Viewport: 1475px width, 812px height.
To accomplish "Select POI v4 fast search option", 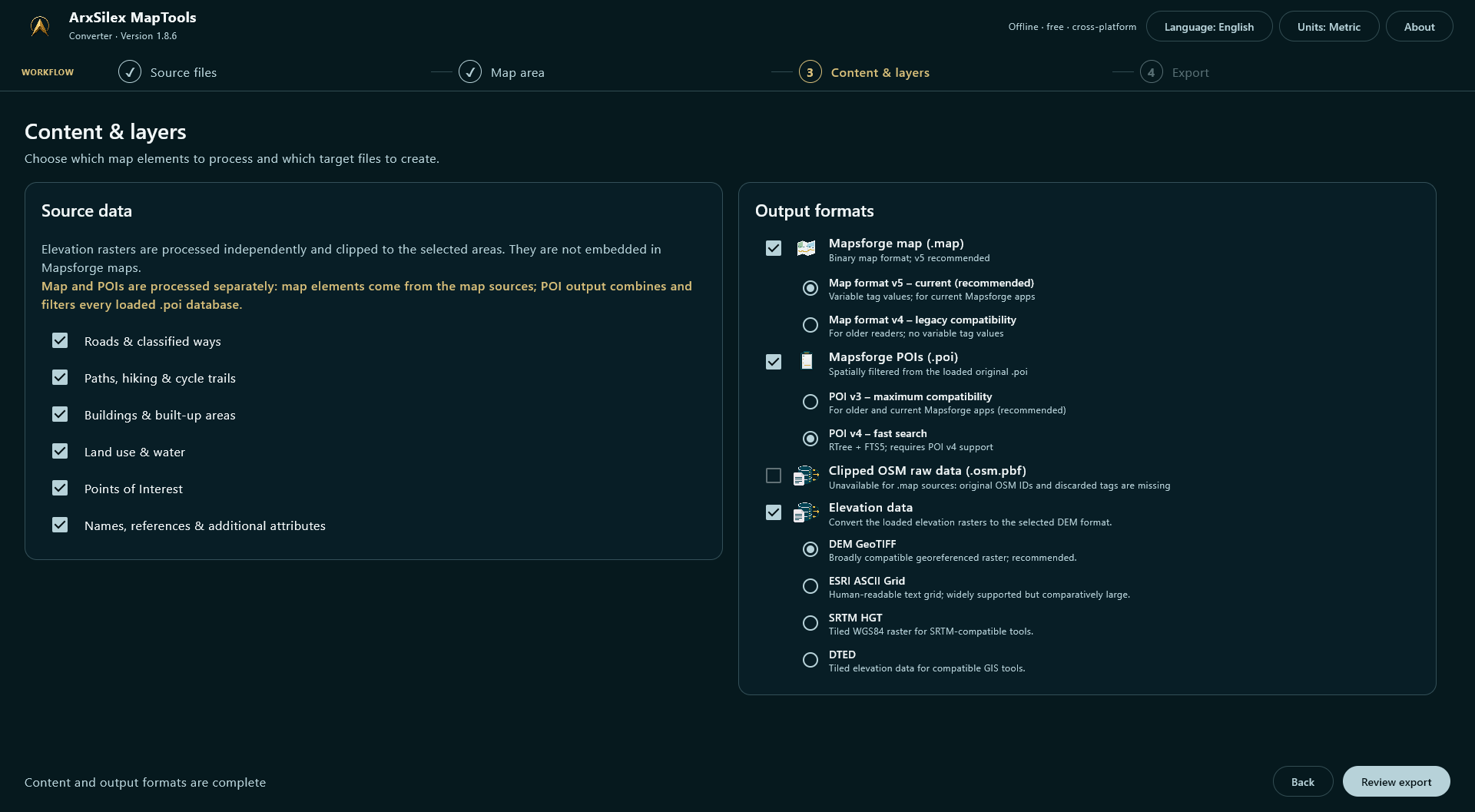I will (x=810, y=439).
